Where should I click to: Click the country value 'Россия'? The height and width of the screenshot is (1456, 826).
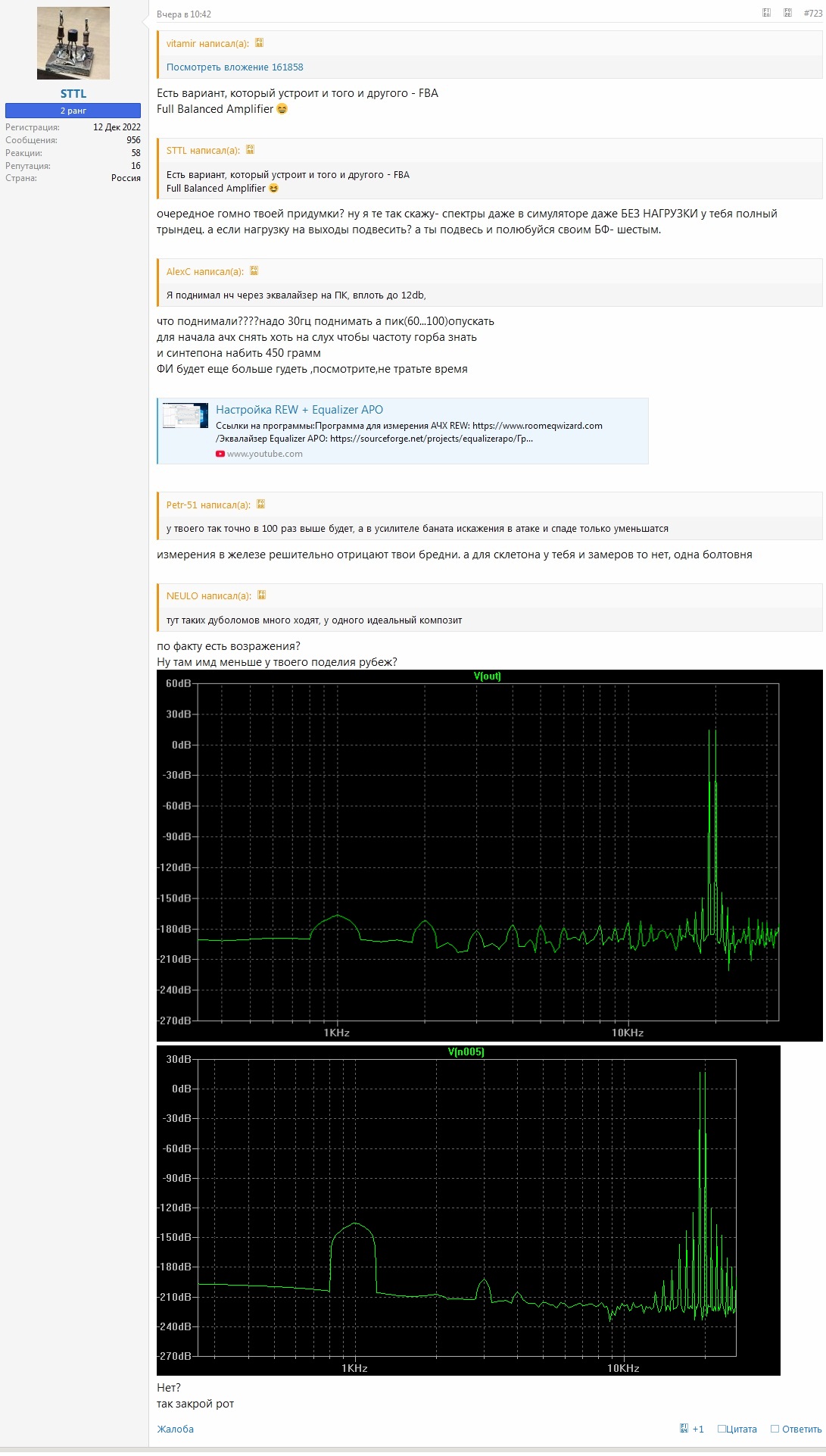pyautogui.click(x=126, y=178)
